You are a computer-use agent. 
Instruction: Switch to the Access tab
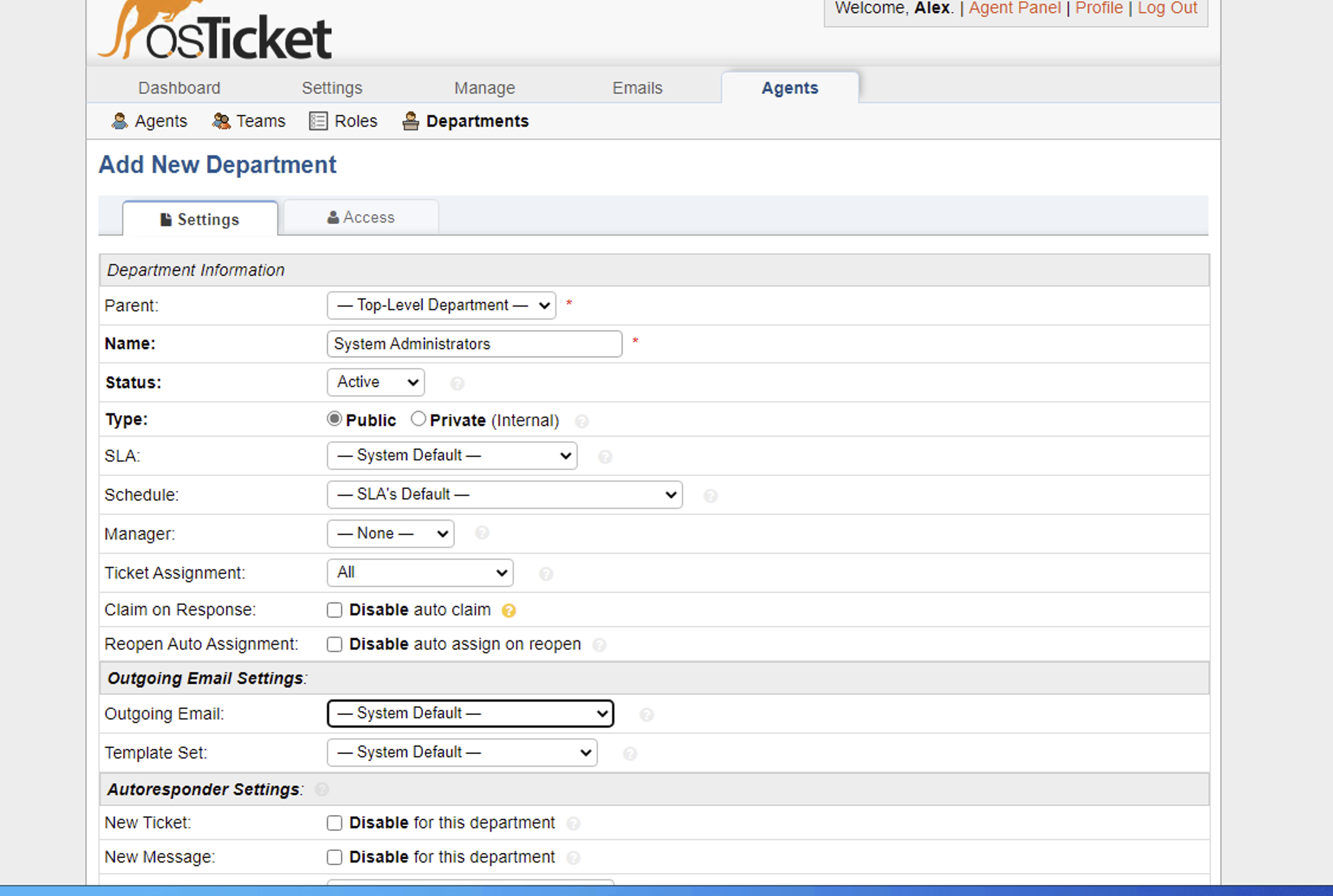coord(360,218)
